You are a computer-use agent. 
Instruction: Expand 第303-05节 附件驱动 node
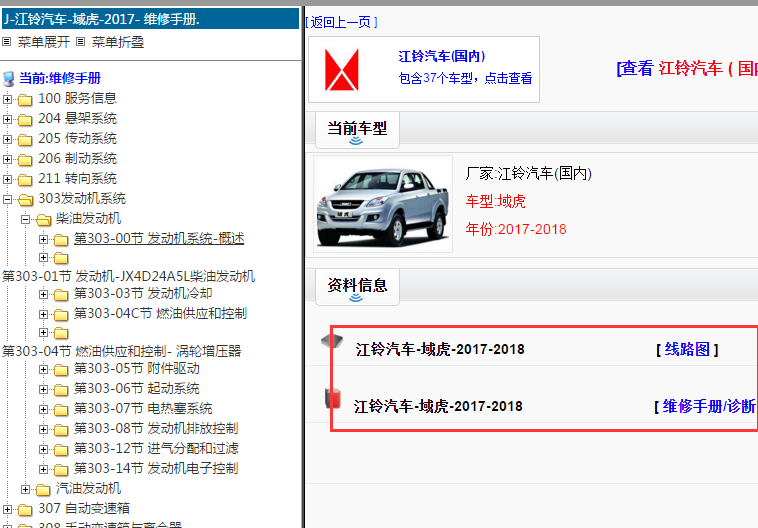click(x=43, y=369)
